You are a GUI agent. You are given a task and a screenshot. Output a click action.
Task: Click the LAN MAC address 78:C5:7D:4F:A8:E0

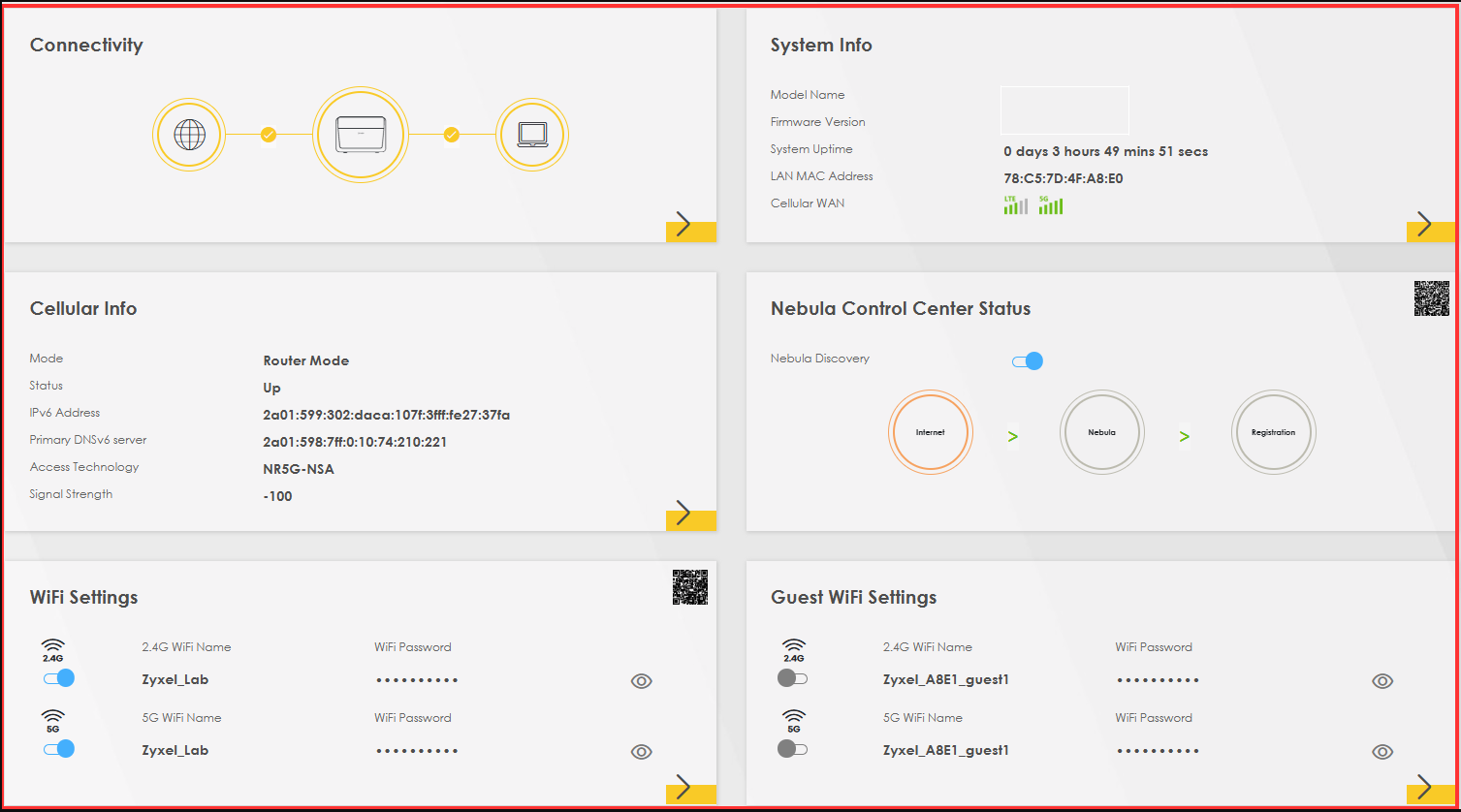tap(1064, 178)
